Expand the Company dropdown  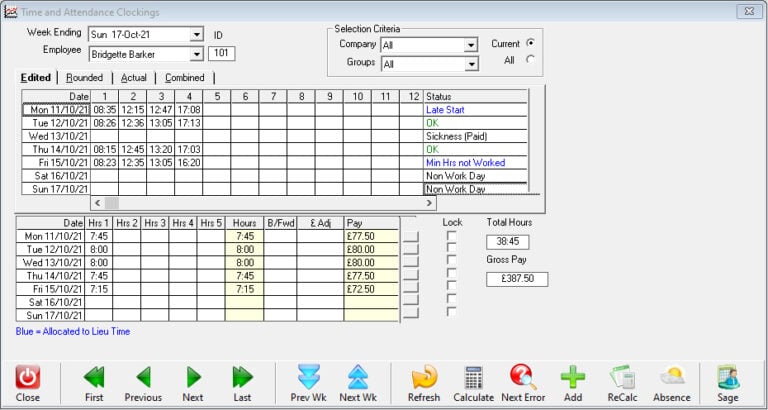click(x=471, y=46)
